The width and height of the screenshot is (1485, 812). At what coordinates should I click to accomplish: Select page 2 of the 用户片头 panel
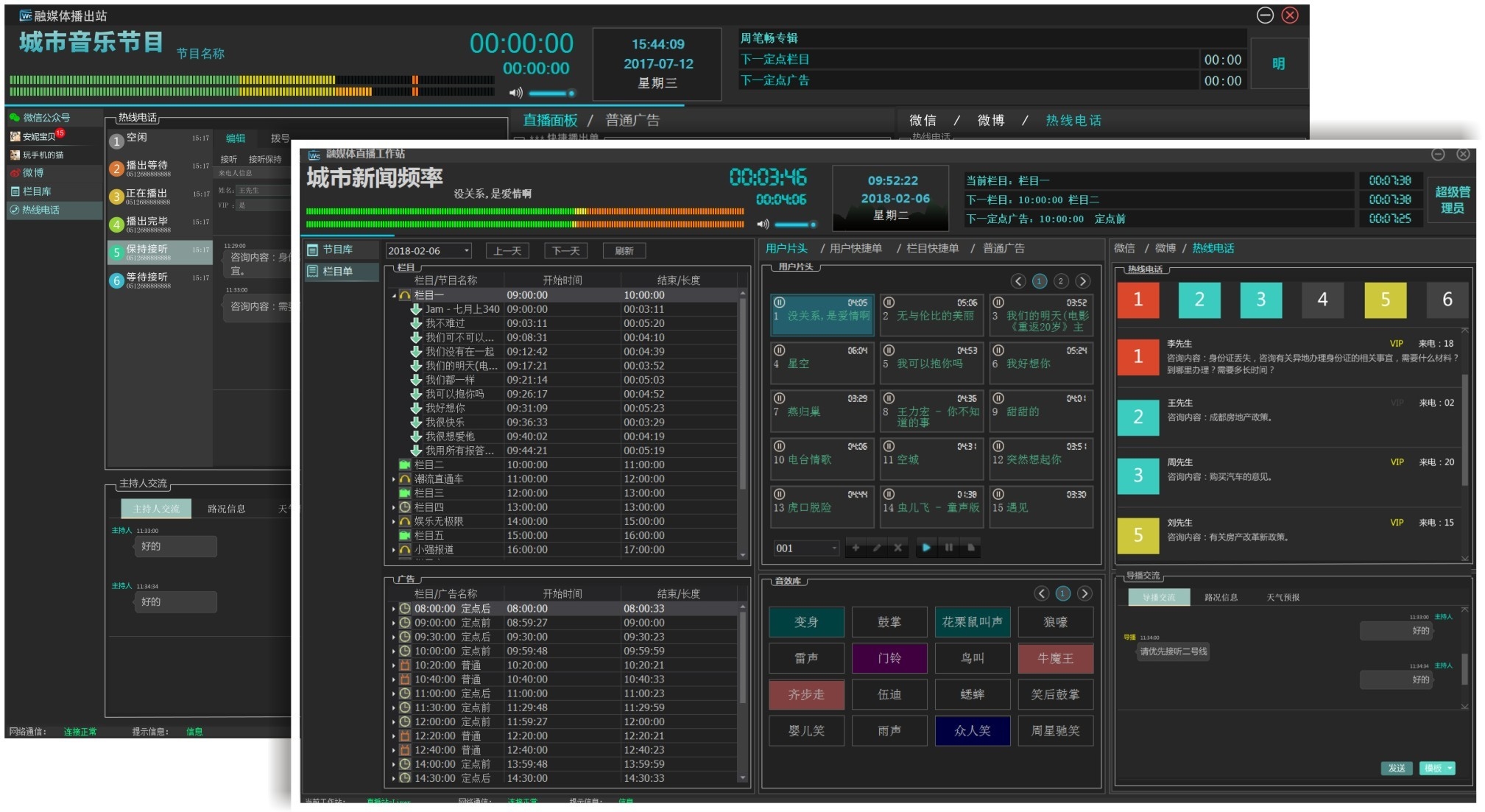coord(1060,281)
